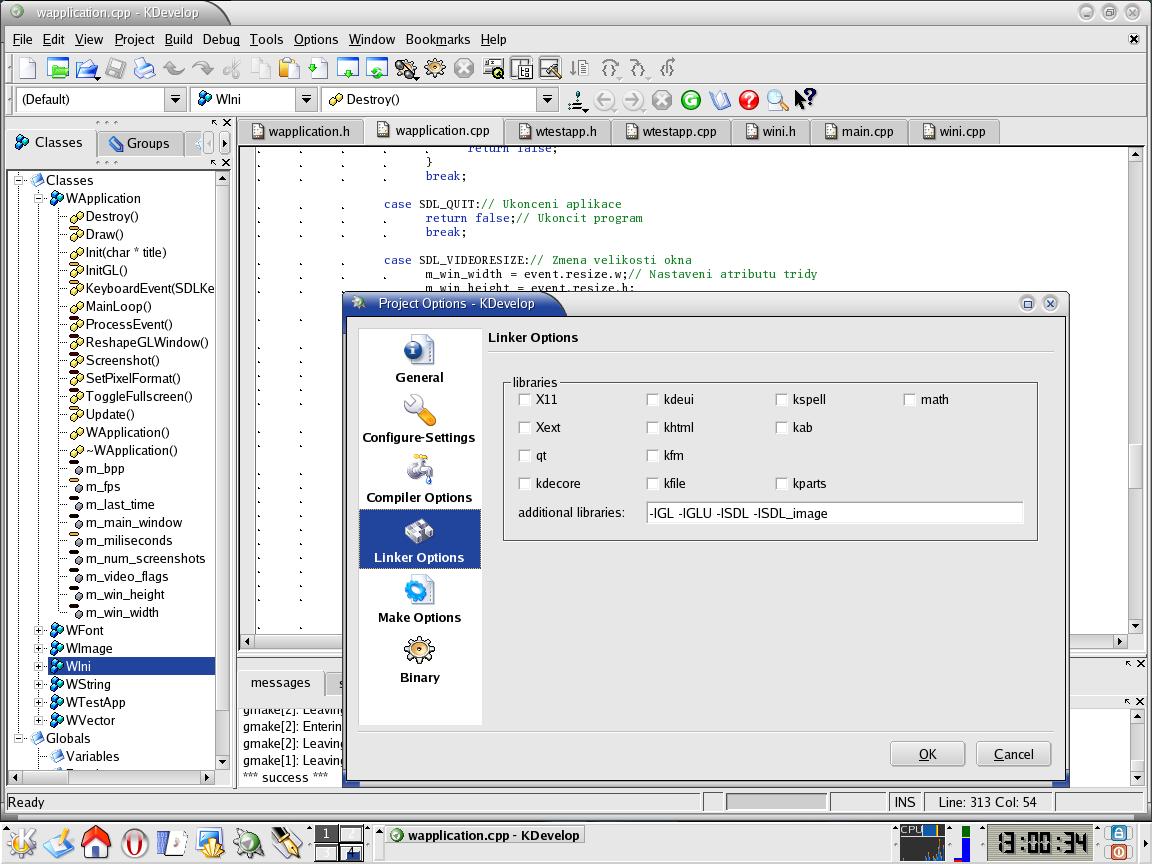The image size is (1152, 864).
Task: Click the magnifying glass search icon
Action: click(777, 100)
